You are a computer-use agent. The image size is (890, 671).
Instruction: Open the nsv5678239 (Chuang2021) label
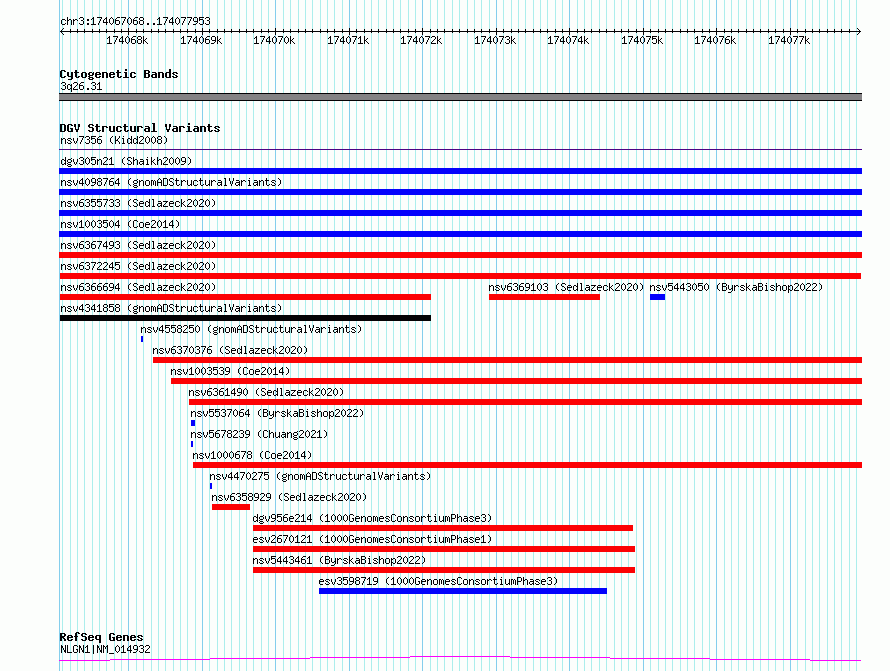pyautogui.click(x=259, y=434)
